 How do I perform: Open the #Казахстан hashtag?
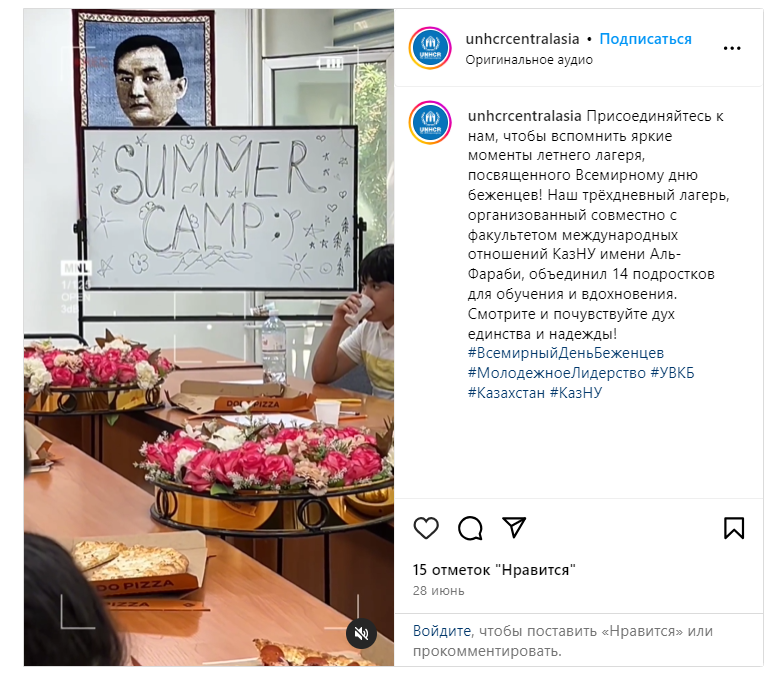pos(506,393)
